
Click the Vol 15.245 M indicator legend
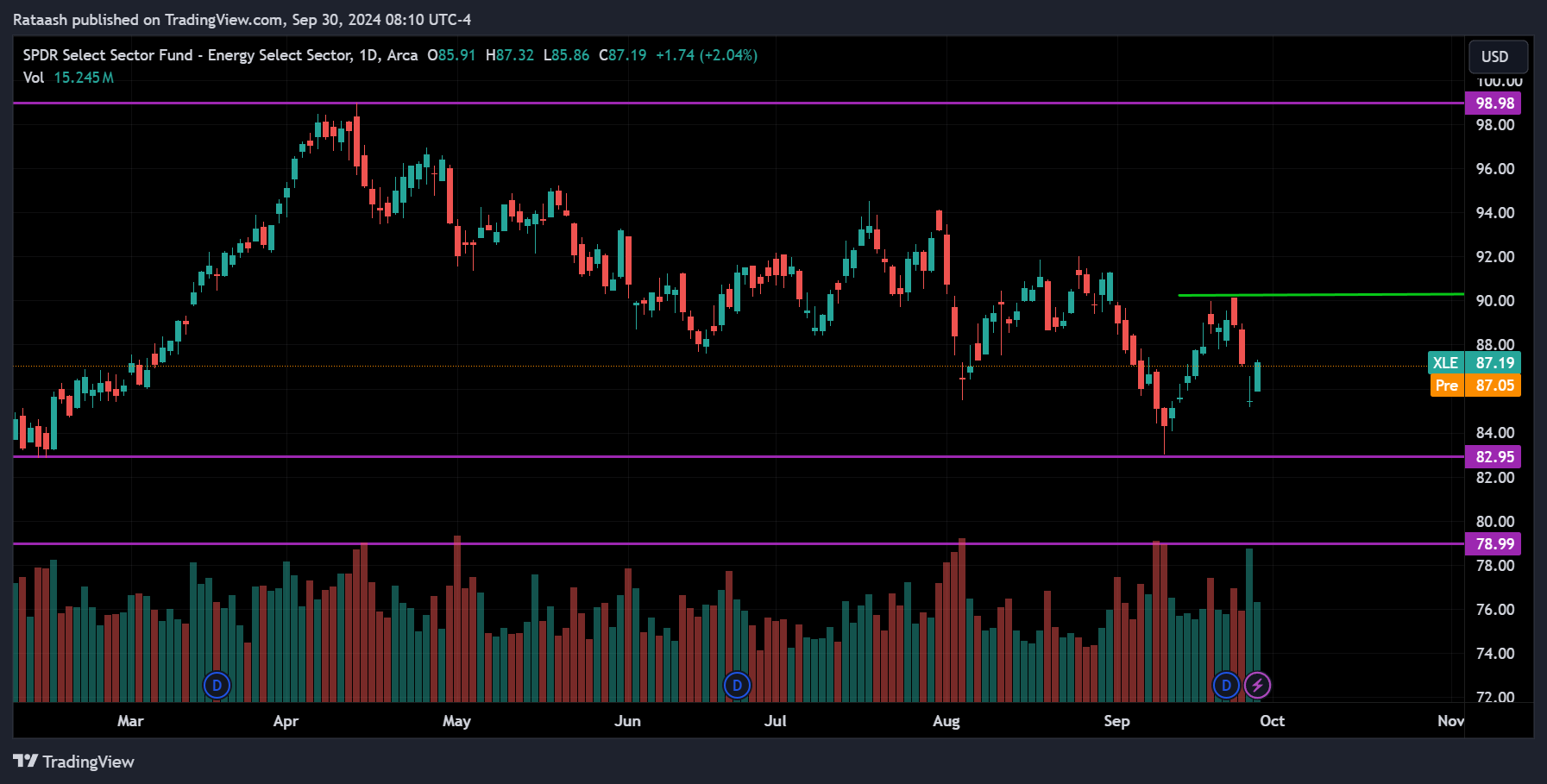click(68, 78)
